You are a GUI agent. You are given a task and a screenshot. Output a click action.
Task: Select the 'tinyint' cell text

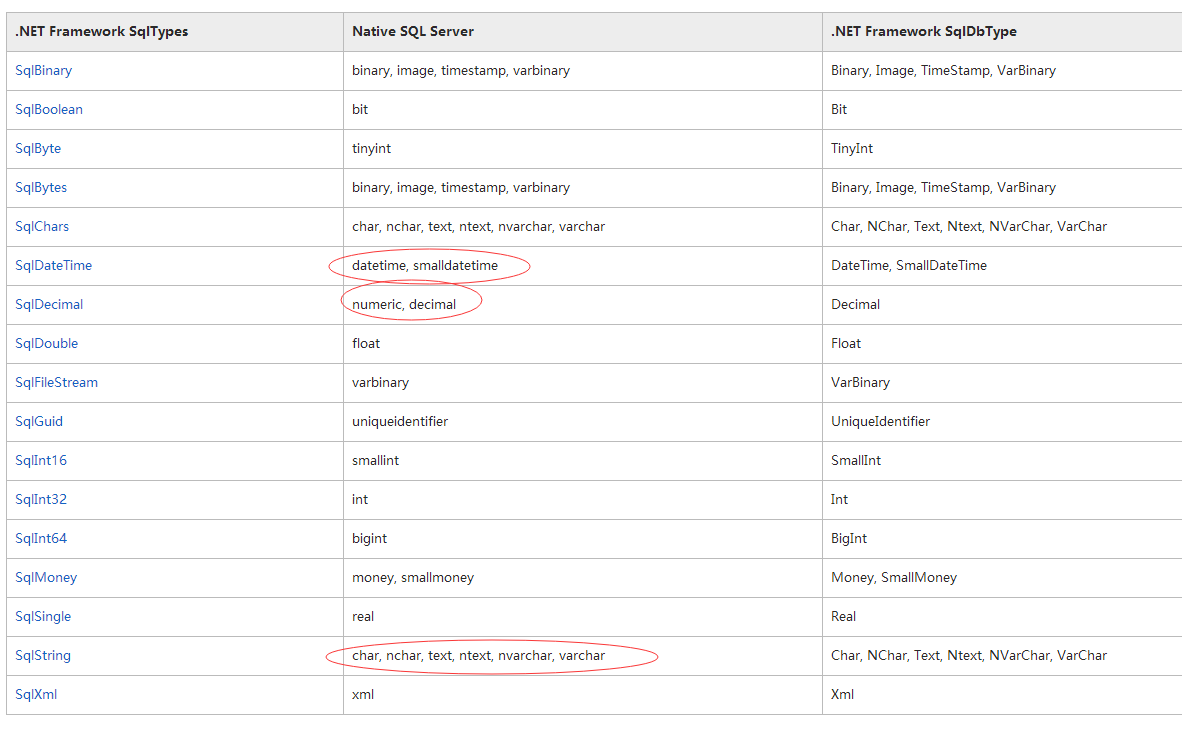[x=372, y=149]
